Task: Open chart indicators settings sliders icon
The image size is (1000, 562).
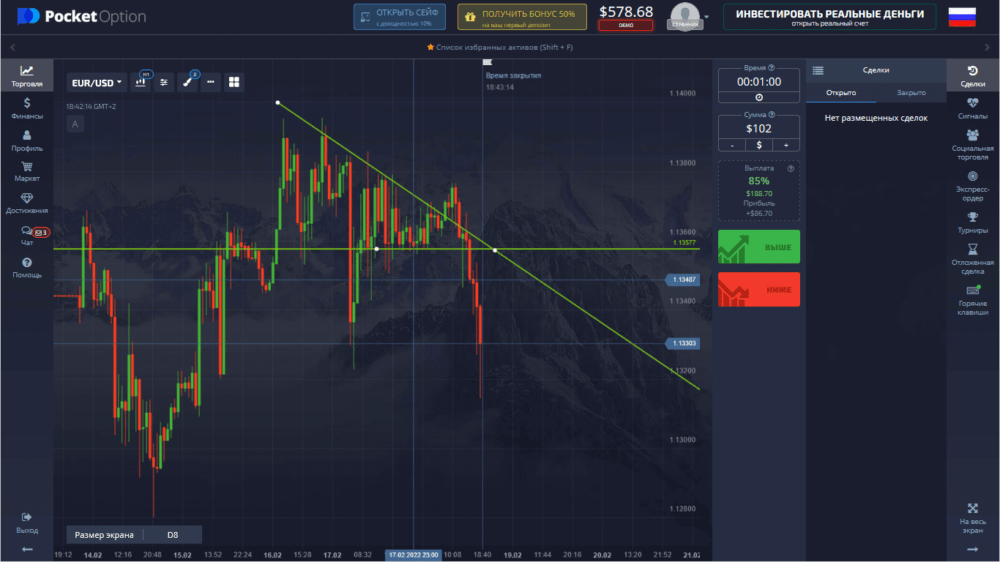Action: tap(164, 83)
